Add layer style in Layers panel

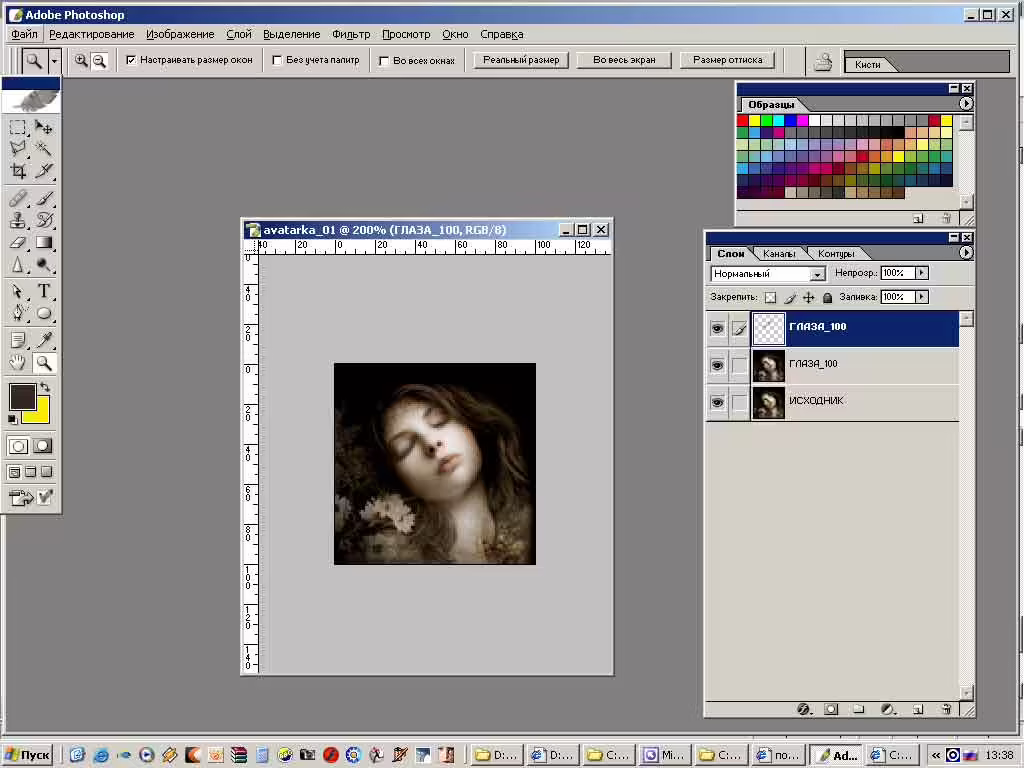point(805,709)
